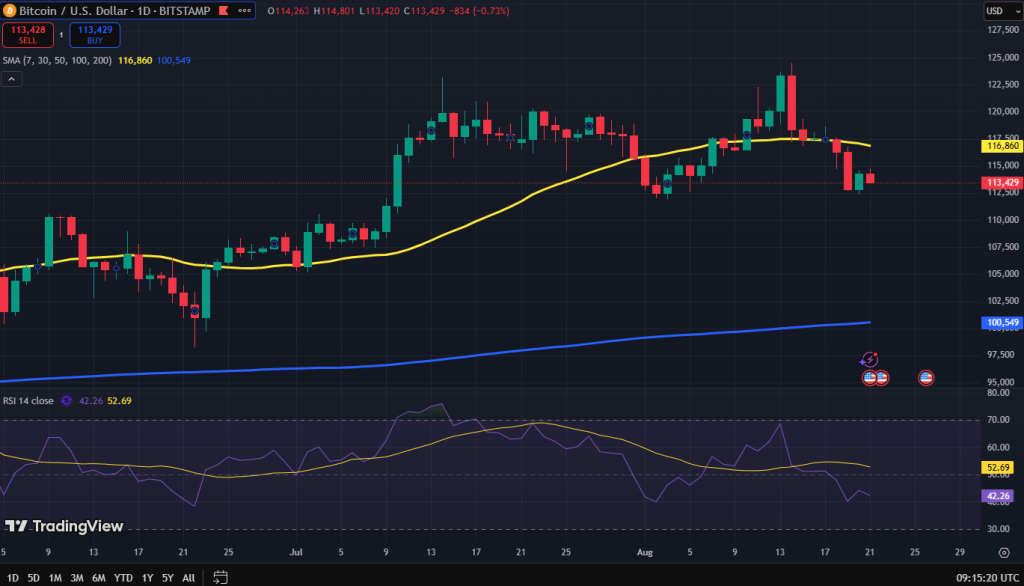
Task: Click the 29 date label on time axis
Action: (x=959, y=553)
